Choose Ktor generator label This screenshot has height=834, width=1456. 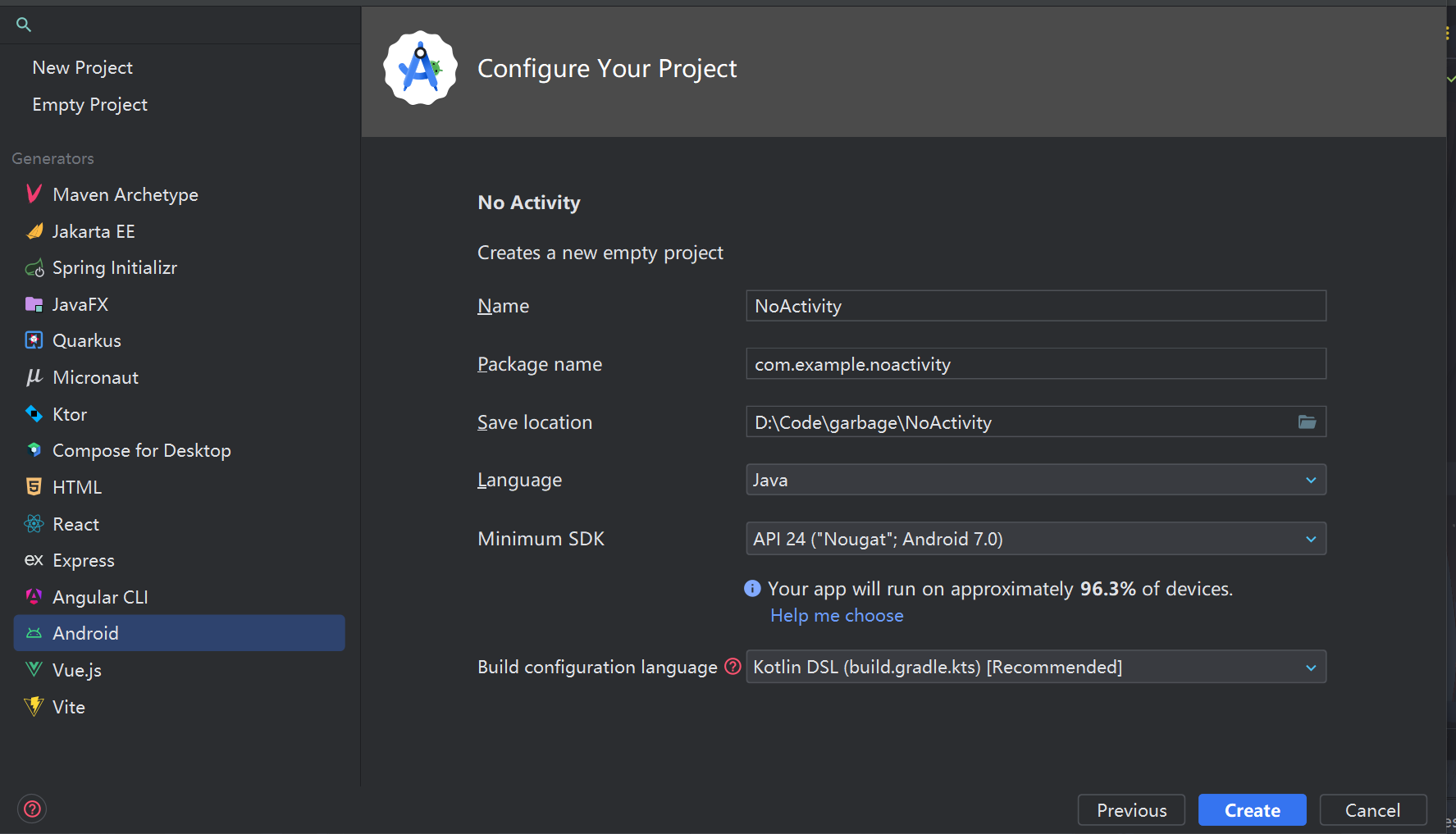[70, 414]
